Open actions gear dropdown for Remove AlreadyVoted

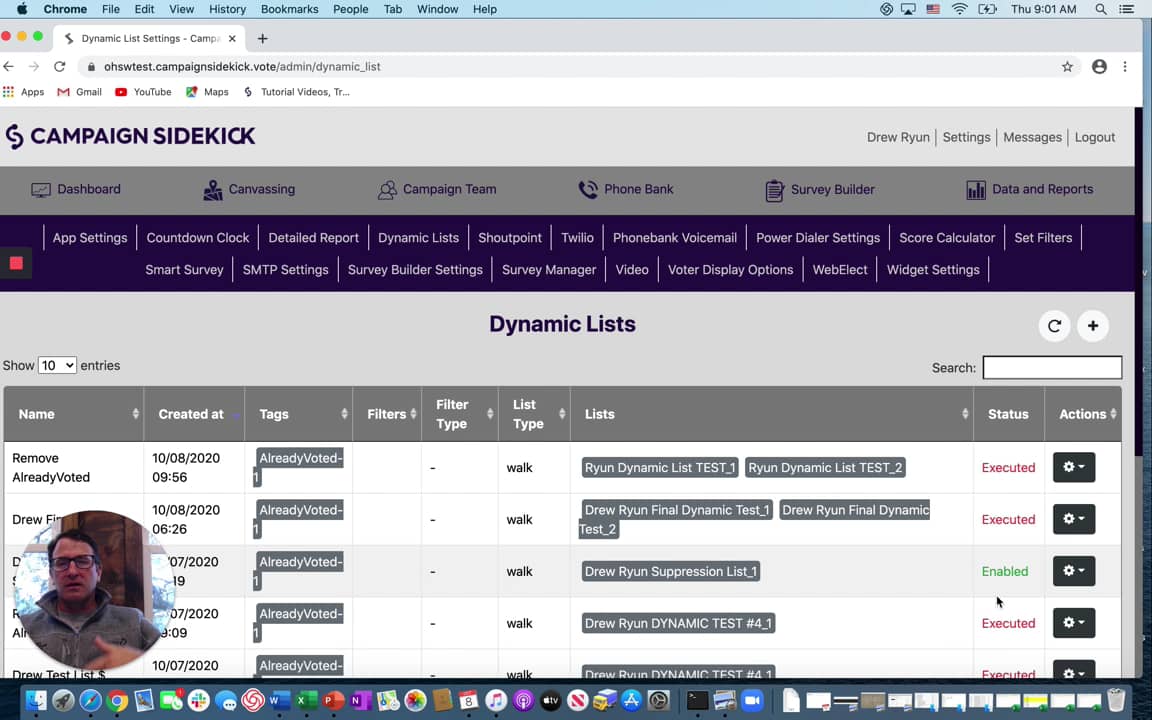coord(1073,467)
